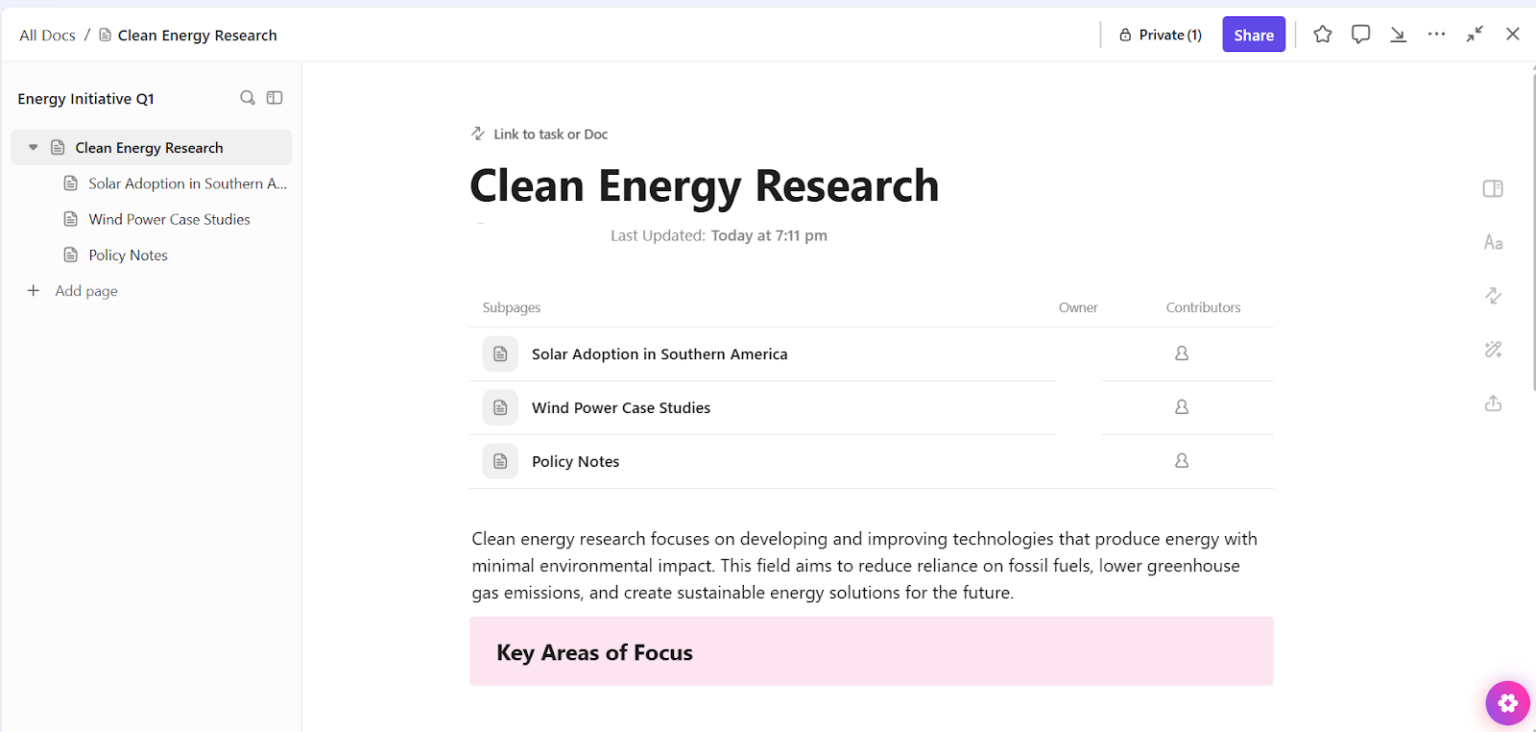Image resolution: width=1536 pixels, height=732 pixels.
Task: Collapse the Clean Energy Research page tree
Action: click(x=33, y=147)
